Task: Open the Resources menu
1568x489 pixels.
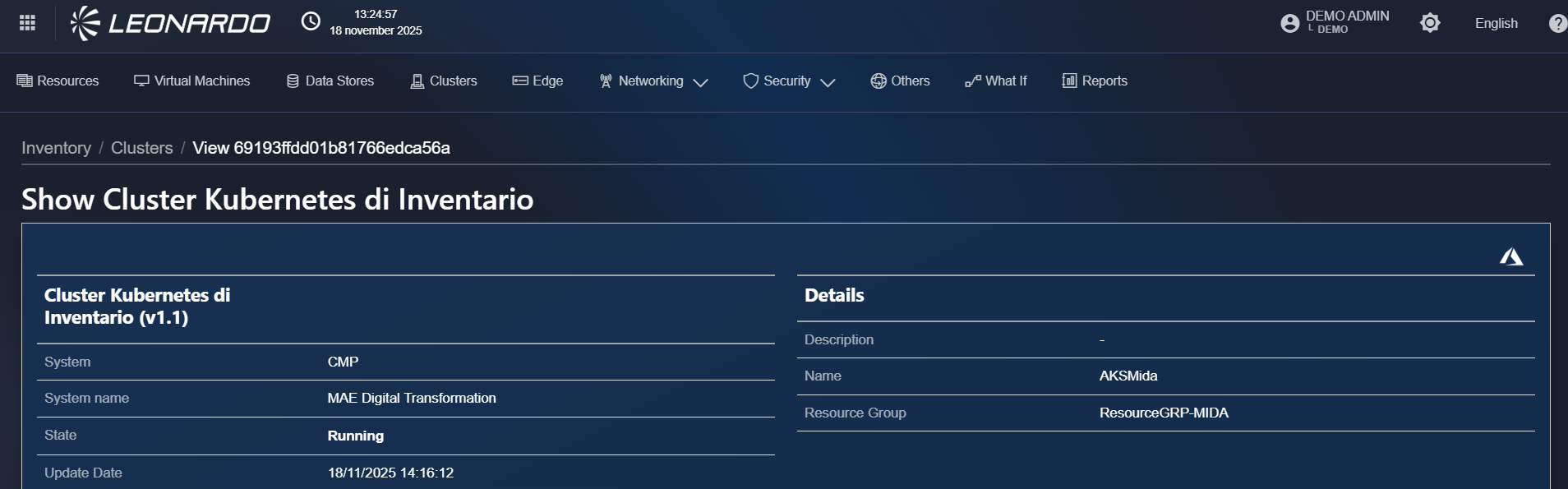Action: 58,81
